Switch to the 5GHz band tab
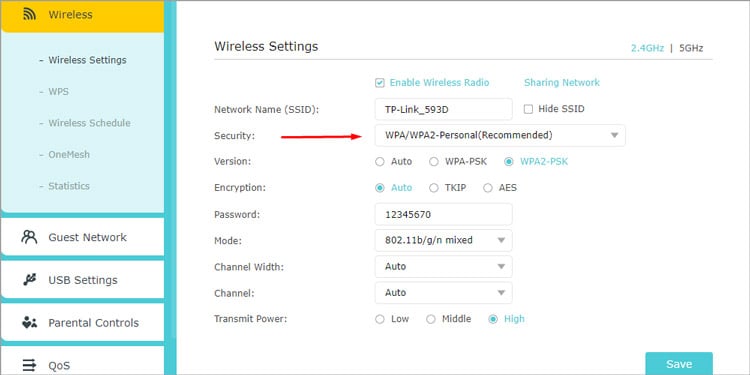This screenshot has width=750, height=375. [691, 48]
